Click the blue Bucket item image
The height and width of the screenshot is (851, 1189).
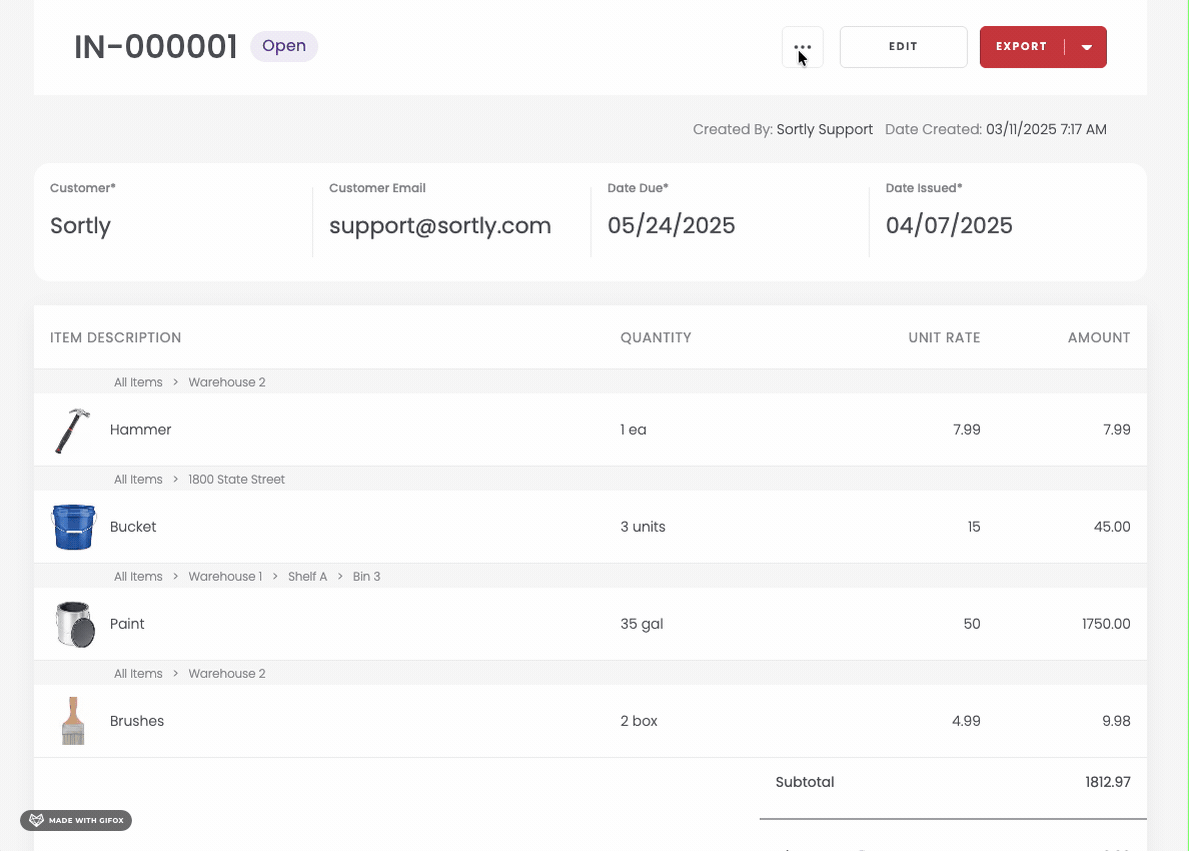coord(73,527)
